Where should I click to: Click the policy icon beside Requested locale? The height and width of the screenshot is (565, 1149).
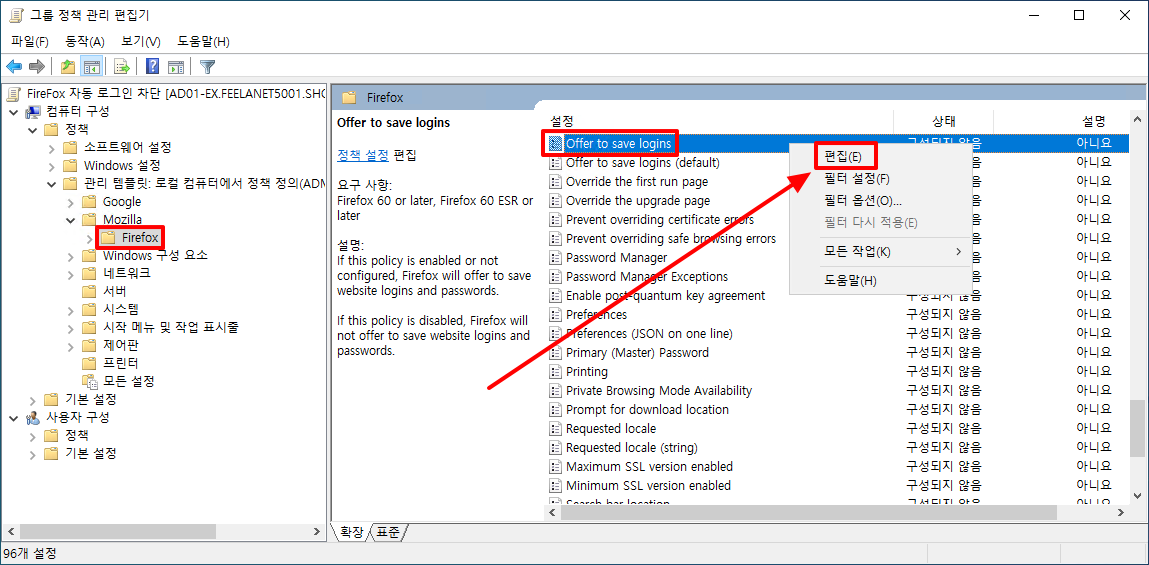pos(555,429)
